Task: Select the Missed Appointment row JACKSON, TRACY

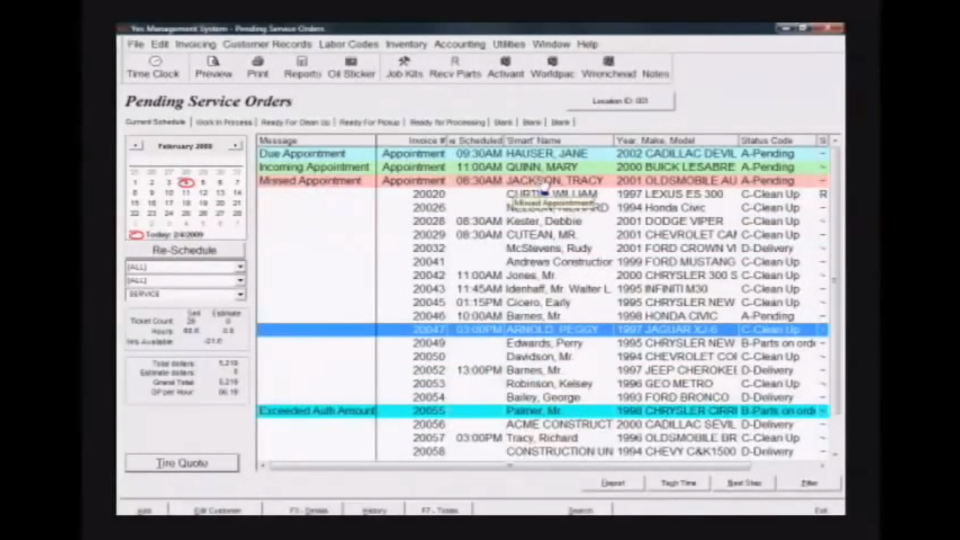Action: click(542, 181)
